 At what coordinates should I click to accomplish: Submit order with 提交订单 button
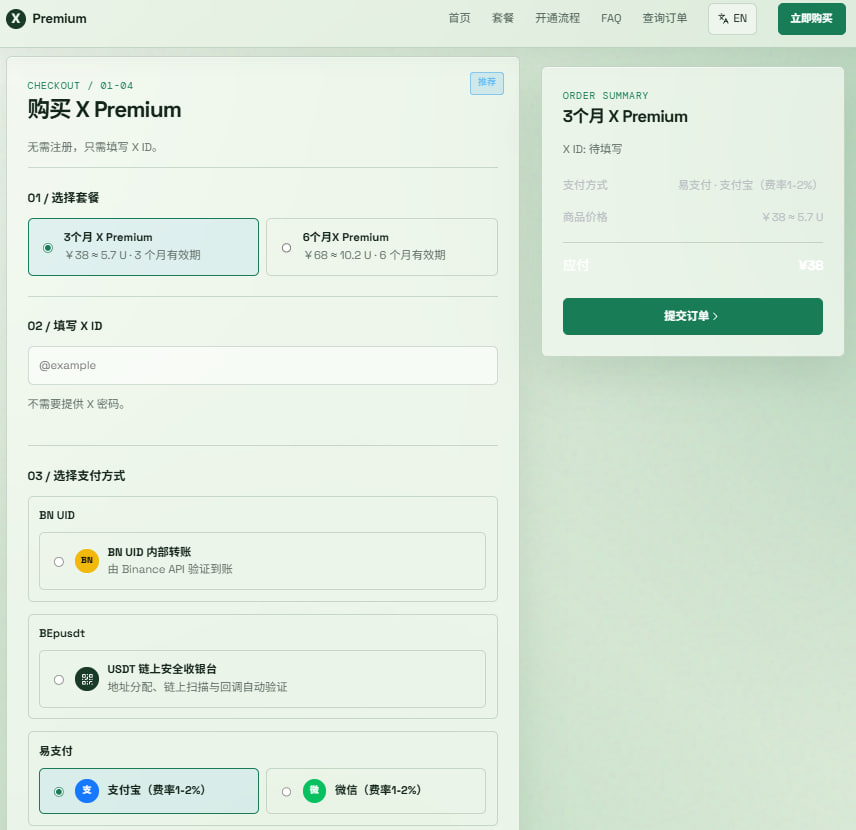(692, 316)
